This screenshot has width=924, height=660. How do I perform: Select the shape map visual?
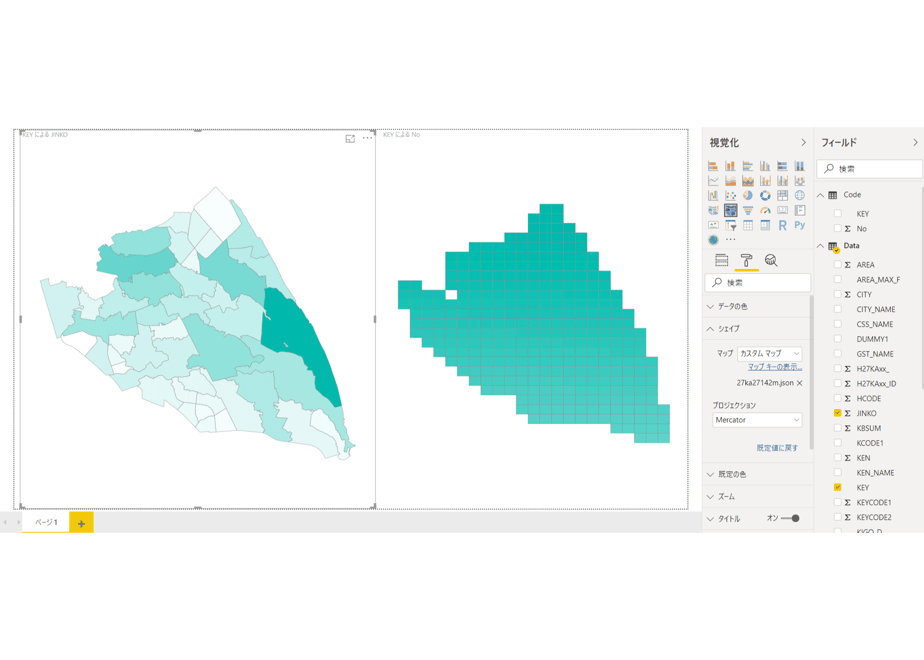tap(730, 210)
